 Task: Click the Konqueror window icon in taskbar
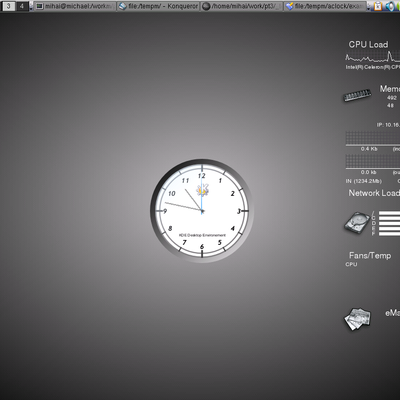[x=123, y=6]
